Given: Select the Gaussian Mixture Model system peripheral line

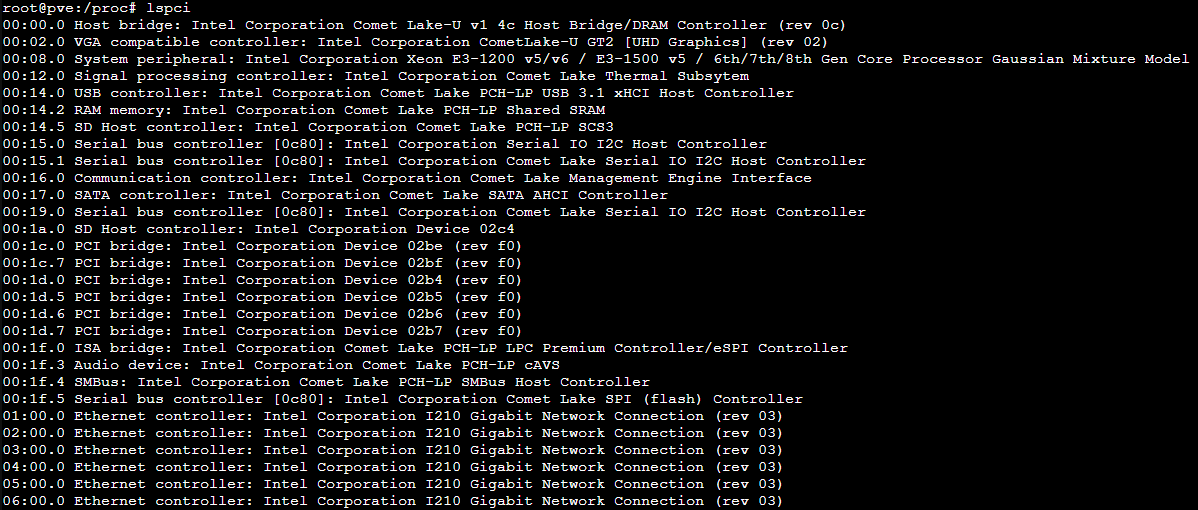Looking at the screenshot, I should [x=595, y=59].
